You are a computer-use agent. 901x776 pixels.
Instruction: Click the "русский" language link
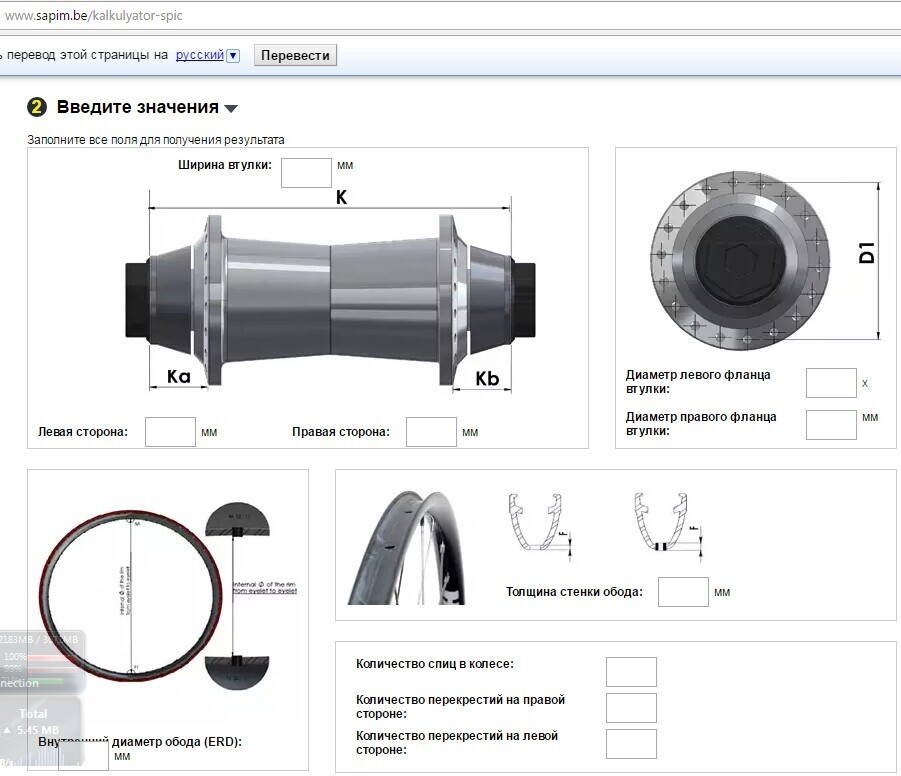click(200, 55)
